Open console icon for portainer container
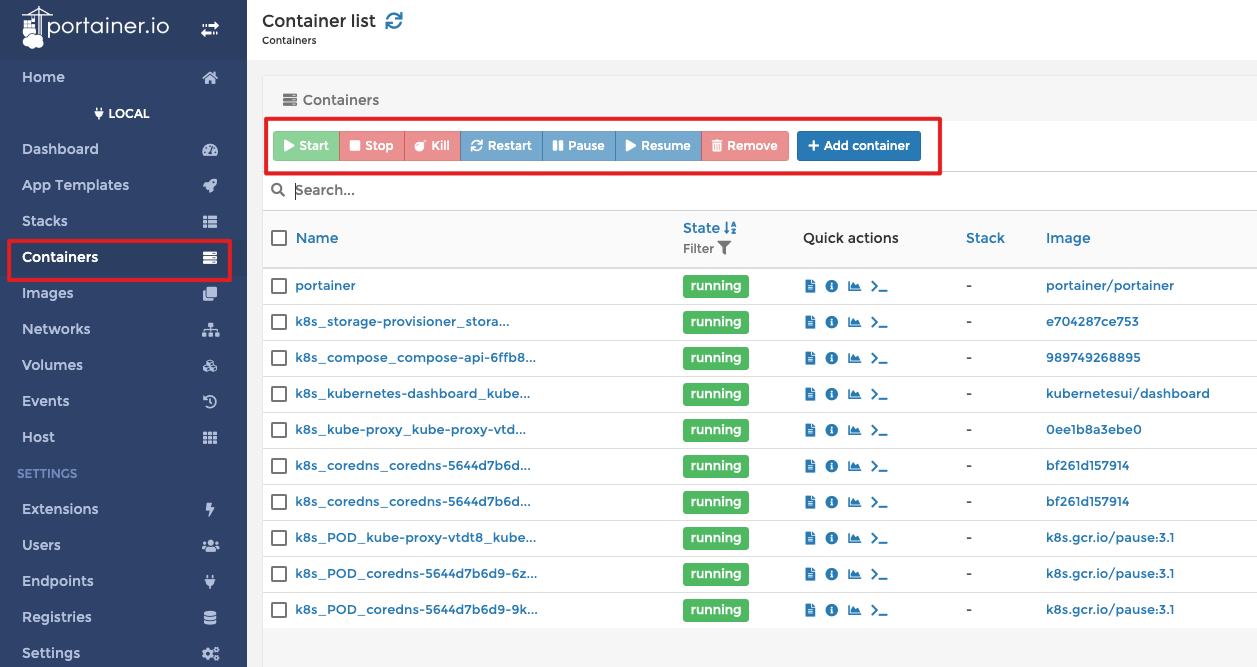 point(879,286)
